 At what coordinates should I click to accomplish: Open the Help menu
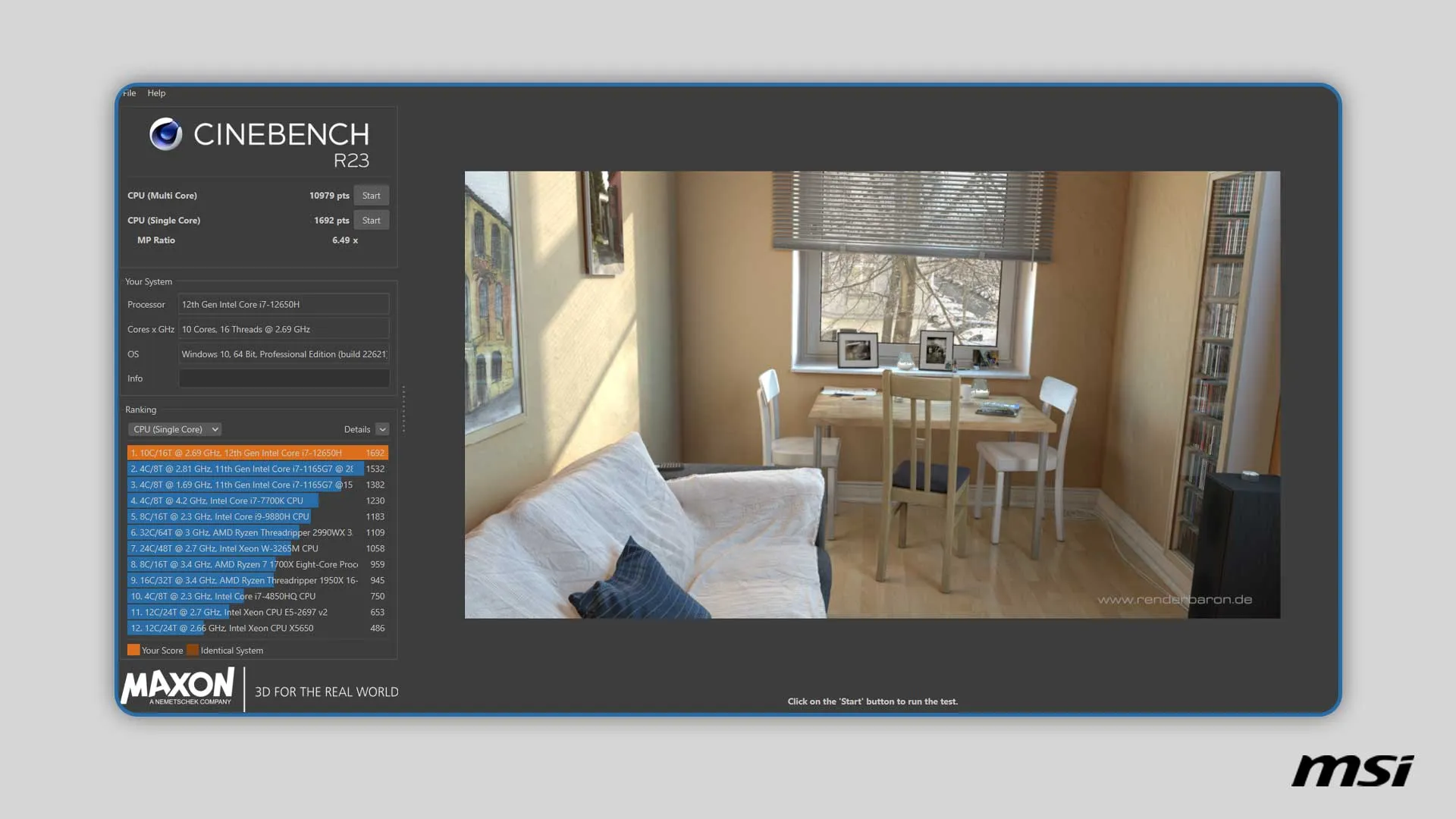(156, 93)
